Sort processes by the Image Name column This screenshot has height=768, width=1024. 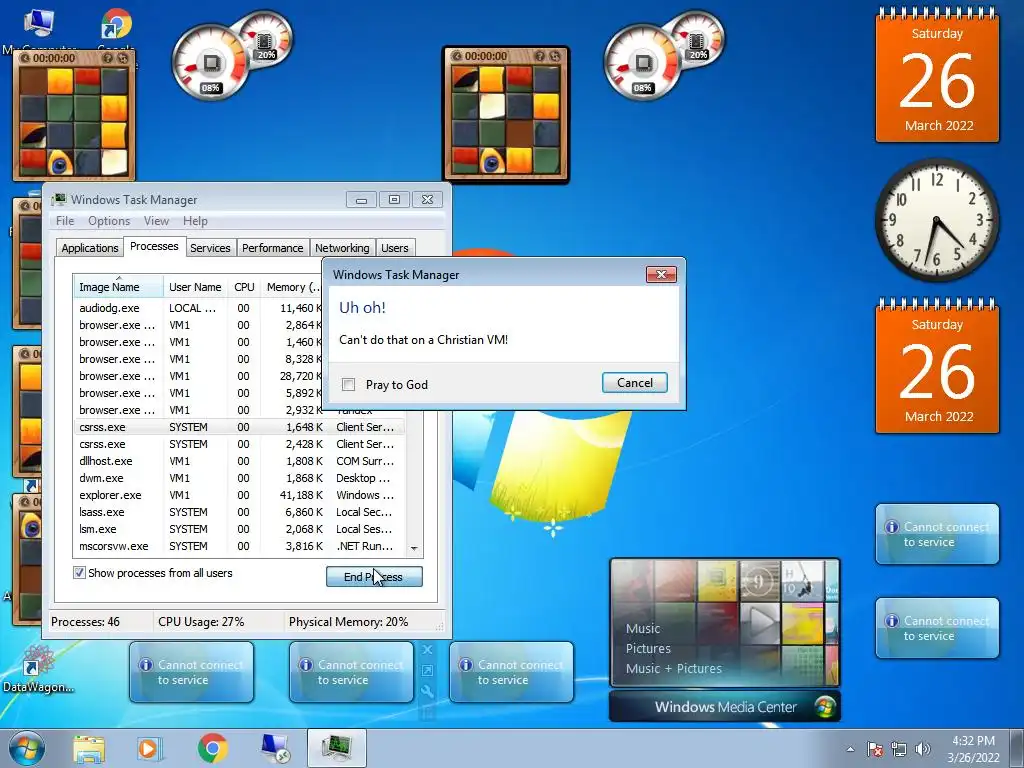coord(118,287)
